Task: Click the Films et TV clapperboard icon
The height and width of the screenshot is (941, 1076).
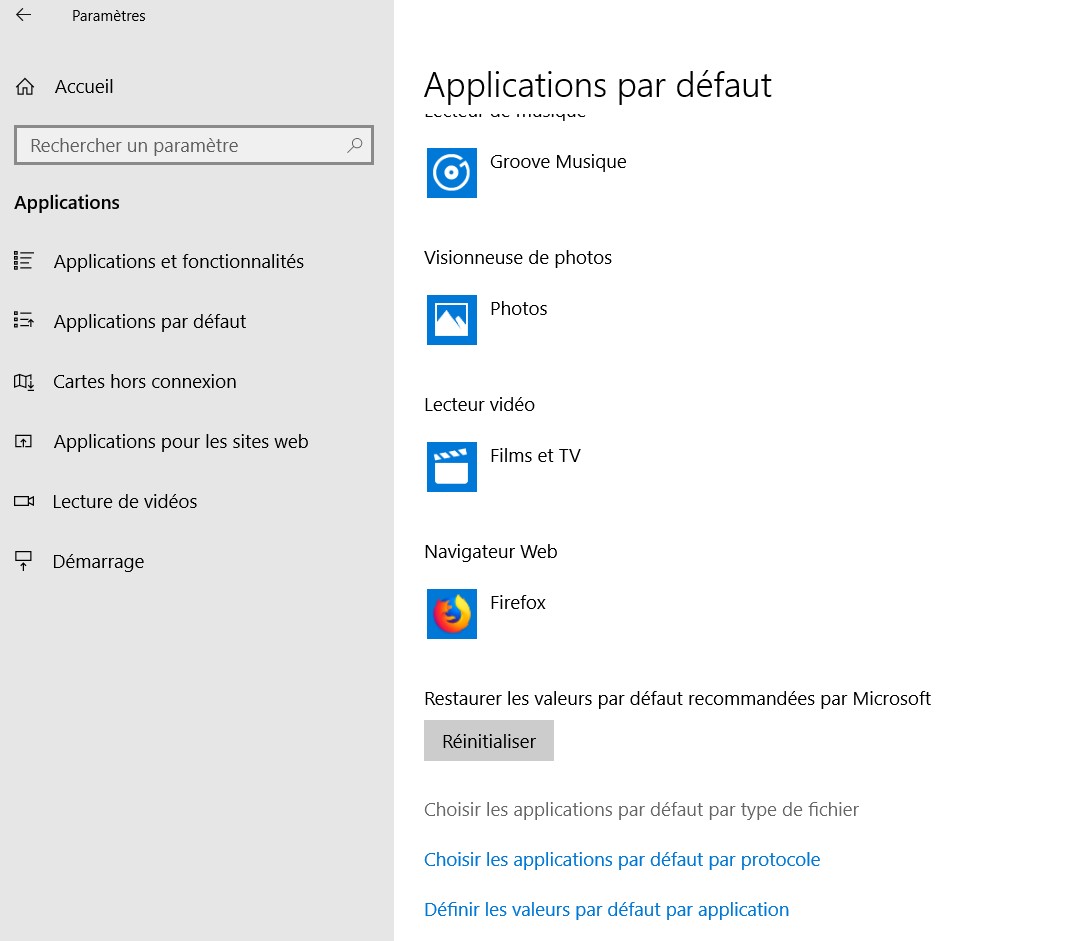Action: coord(451,467)
